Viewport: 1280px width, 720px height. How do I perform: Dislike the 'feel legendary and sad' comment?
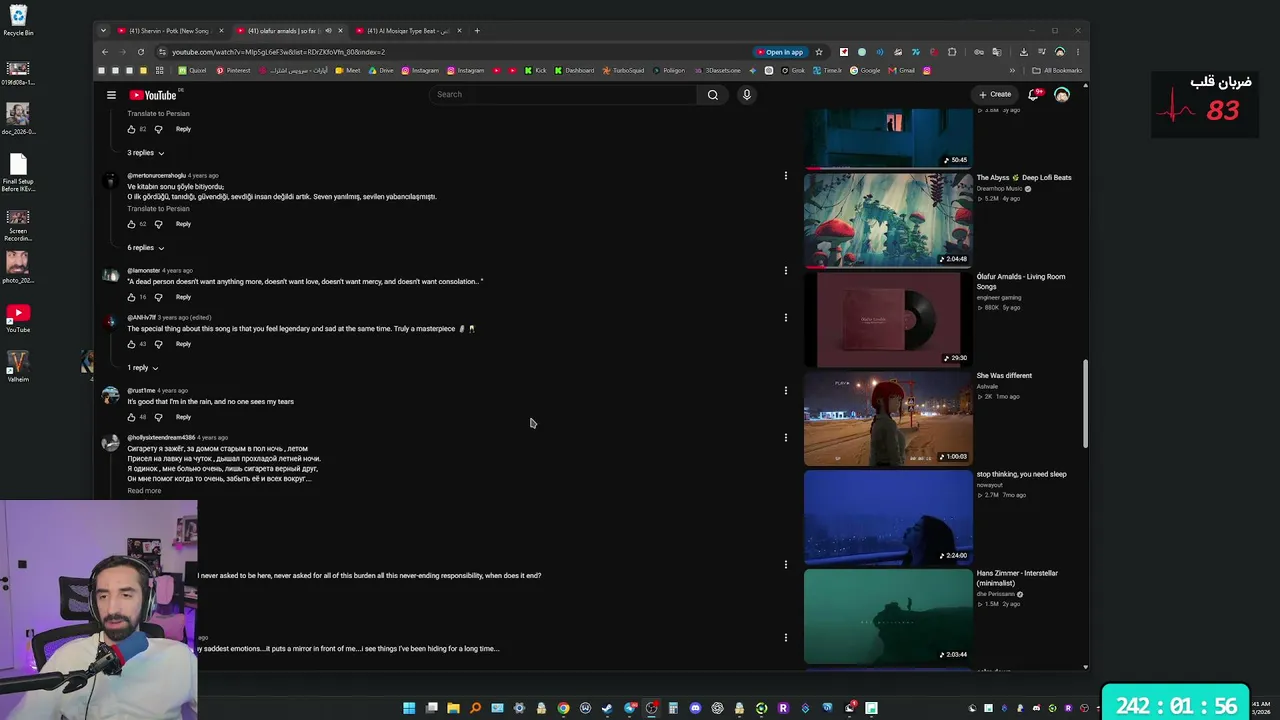pos(158,344)
